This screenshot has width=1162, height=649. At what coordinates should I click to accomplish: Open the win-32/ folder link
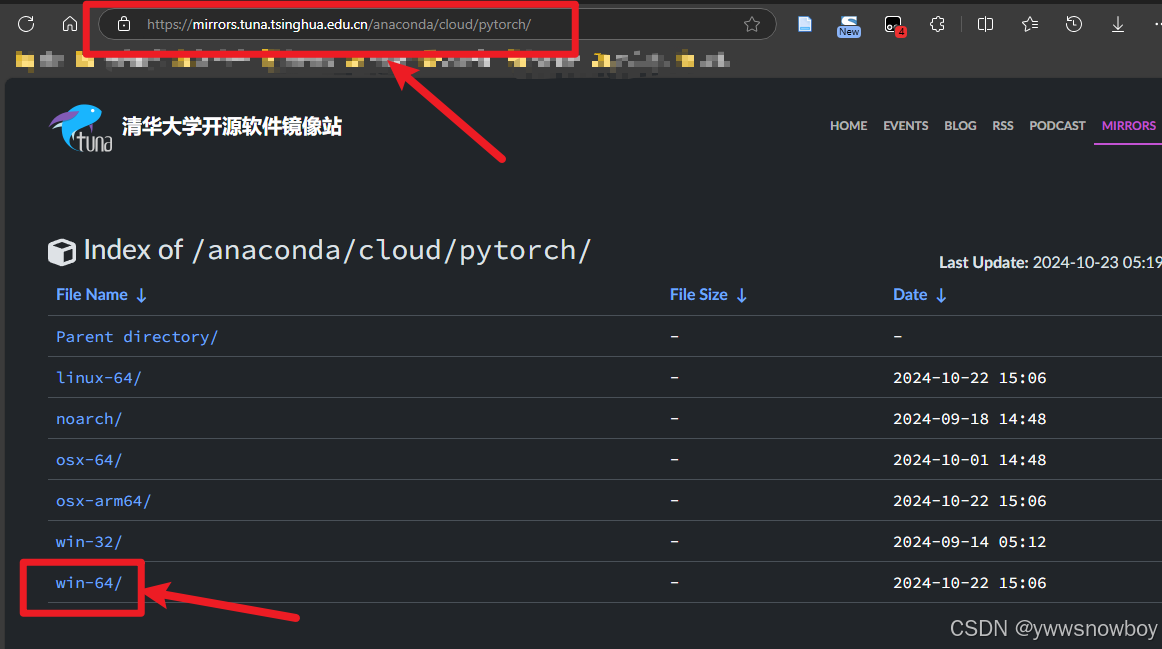pos(89,542)
